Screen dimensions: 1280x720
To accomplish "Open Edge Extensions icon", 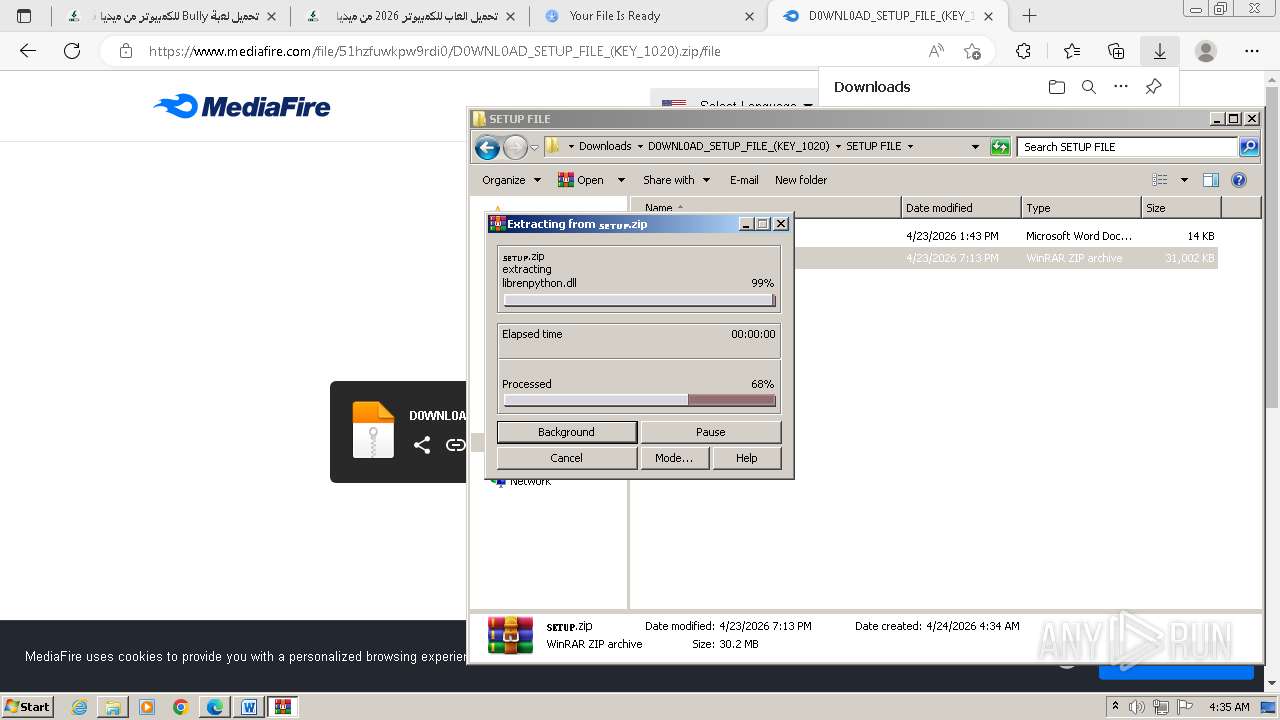I will [x=1023, y=51].
